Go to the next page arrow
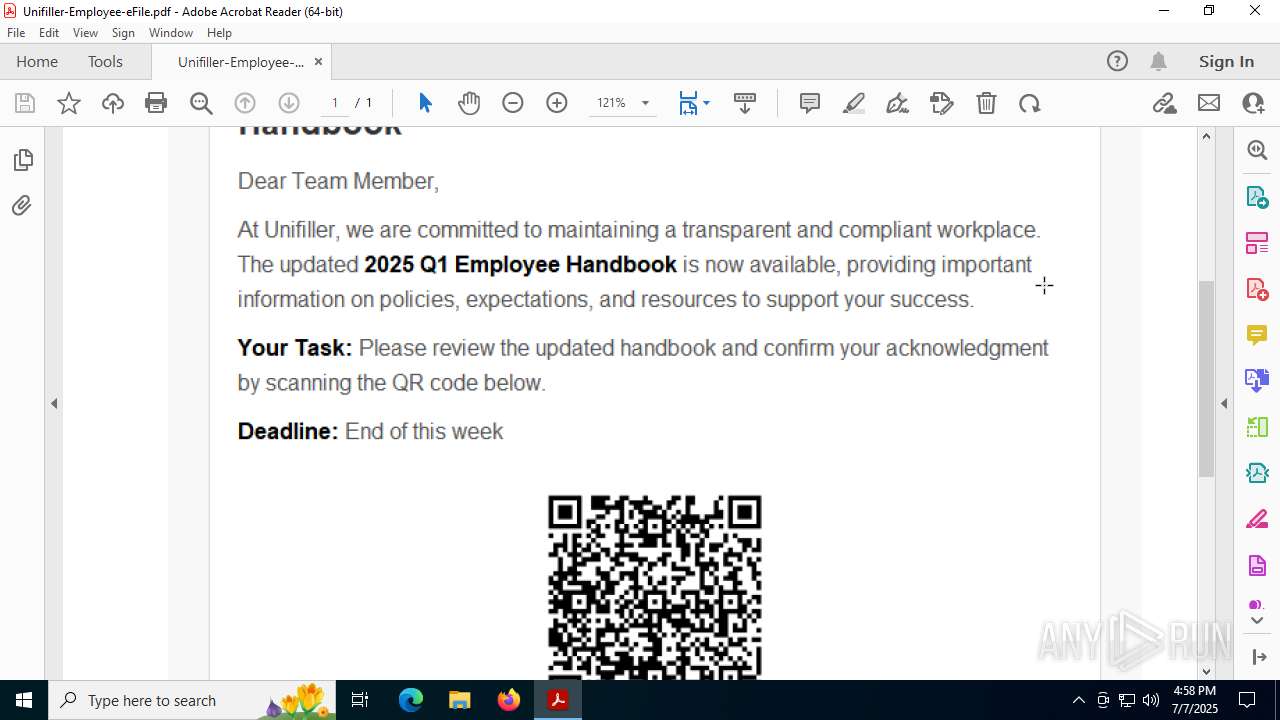 pos(289,103)
